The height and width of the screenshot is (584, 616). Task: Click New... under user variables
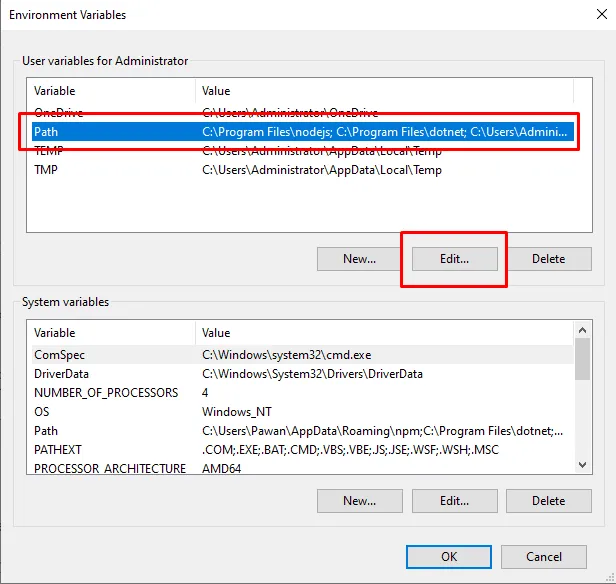coord(359,259)
